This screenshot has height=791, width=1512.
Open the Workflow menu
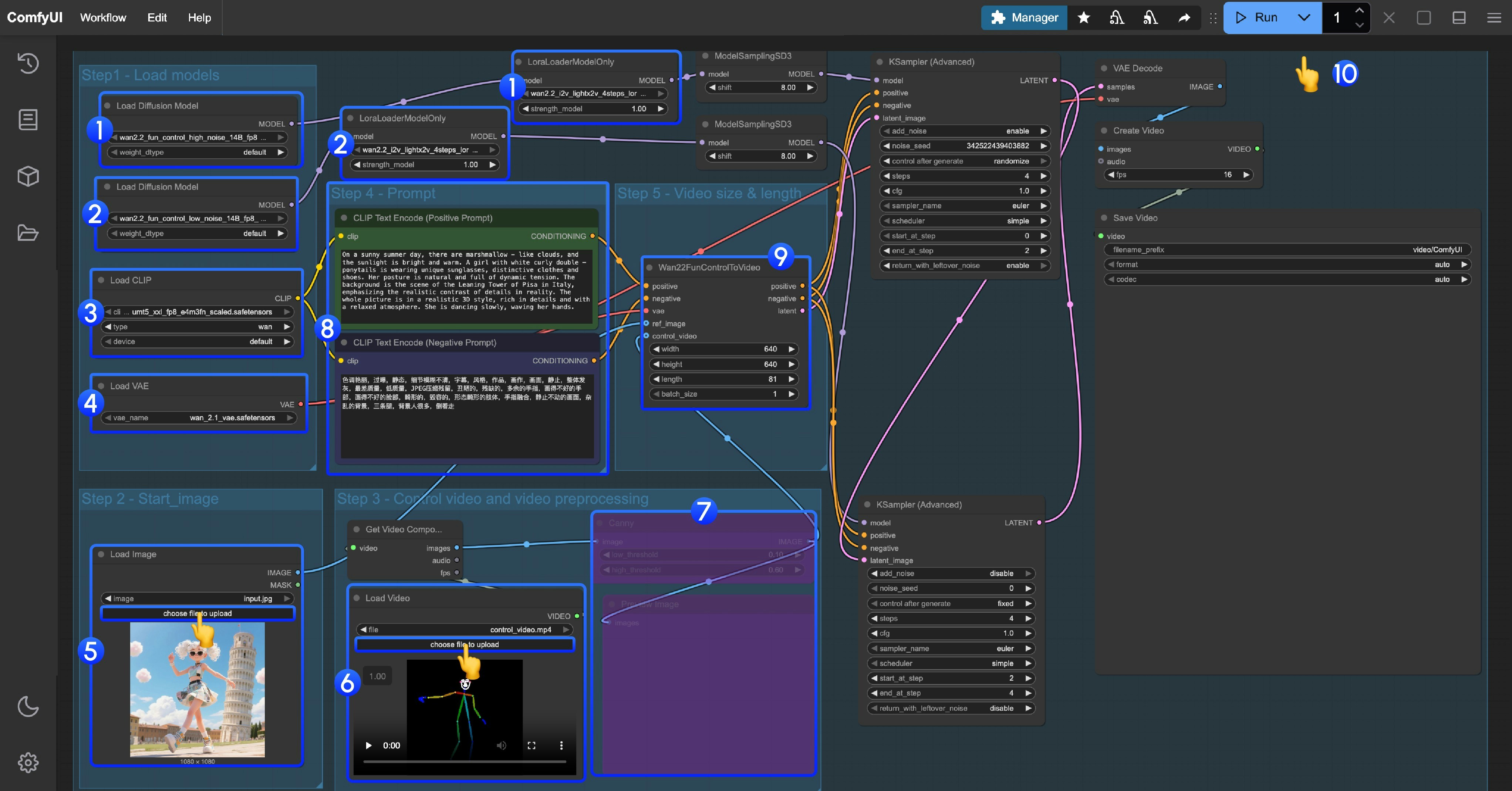(103, 18)
